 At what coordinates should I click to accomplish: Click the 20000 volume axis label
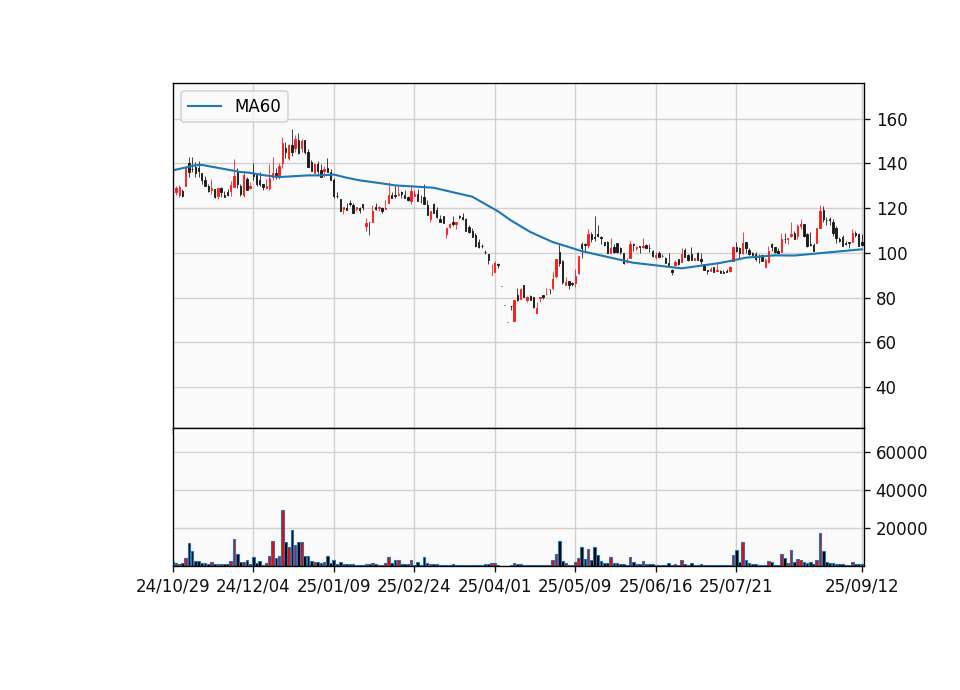coord(902,529)
